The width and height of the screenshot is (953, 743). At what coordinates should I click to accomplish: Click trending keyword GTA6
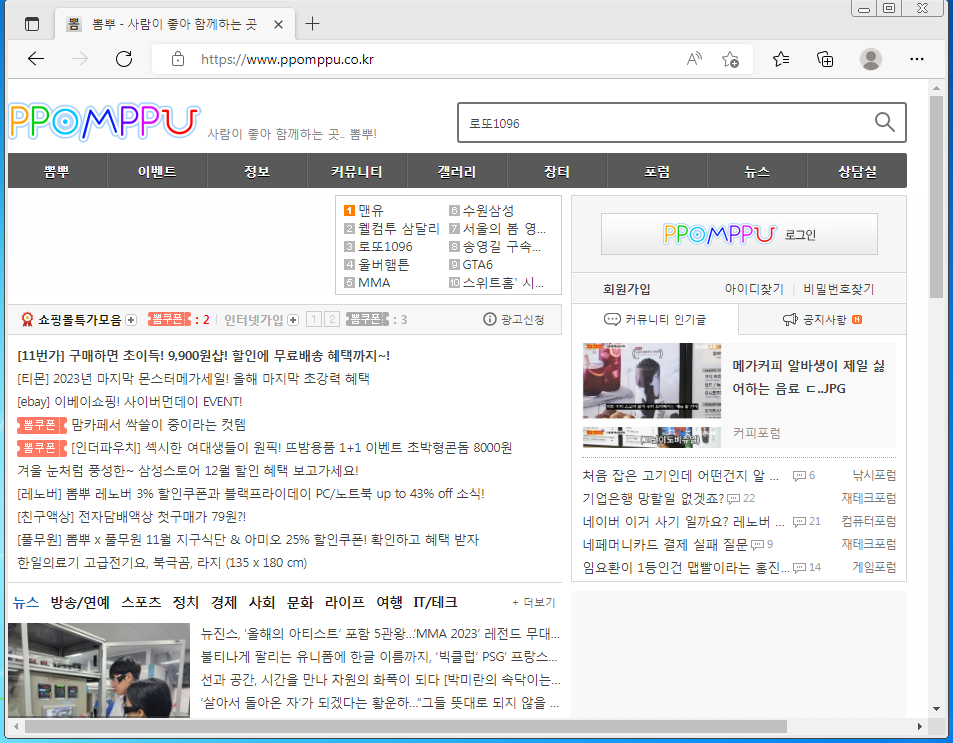(478, 264)
